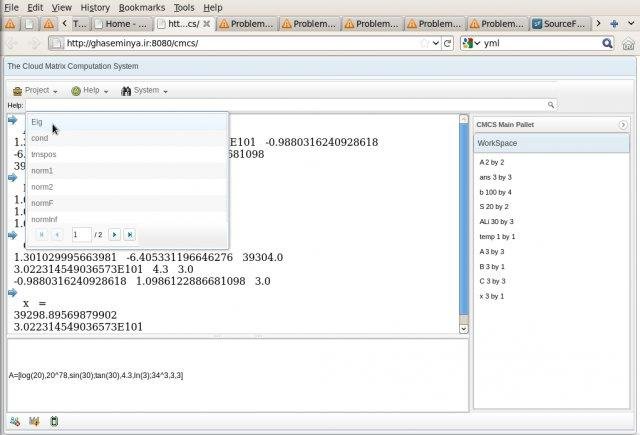Viewport: 640px width, 435px height.
Task: Select trnspos from the suggestion list
Action: click(x=127, y=155)
